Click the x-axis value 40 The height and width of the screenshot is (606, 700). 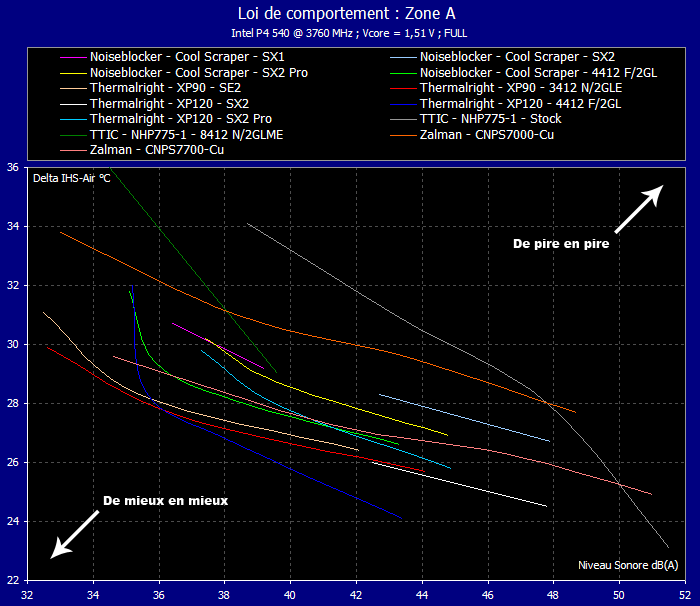pos(290,595)
